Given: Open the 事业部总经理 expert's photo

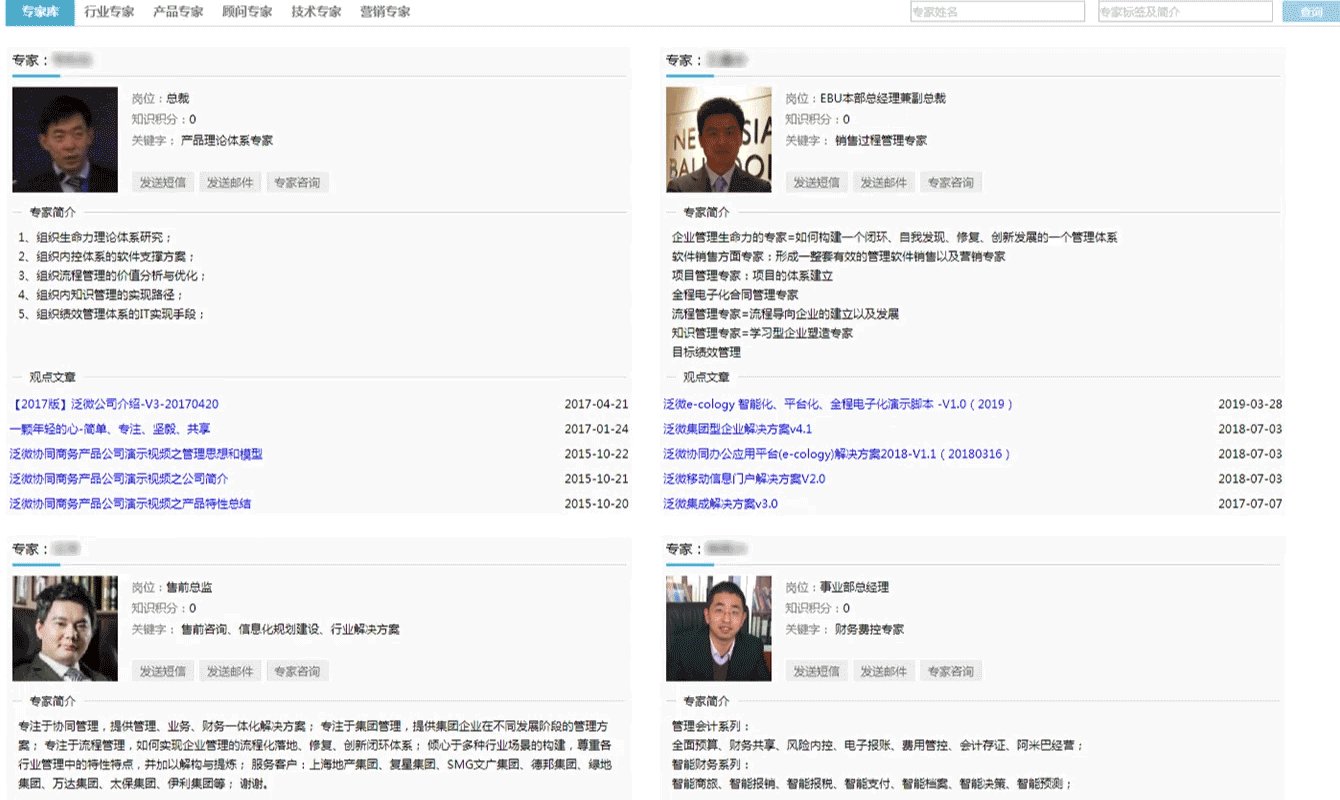Looking at the screenshot, I should coord(719,628).
